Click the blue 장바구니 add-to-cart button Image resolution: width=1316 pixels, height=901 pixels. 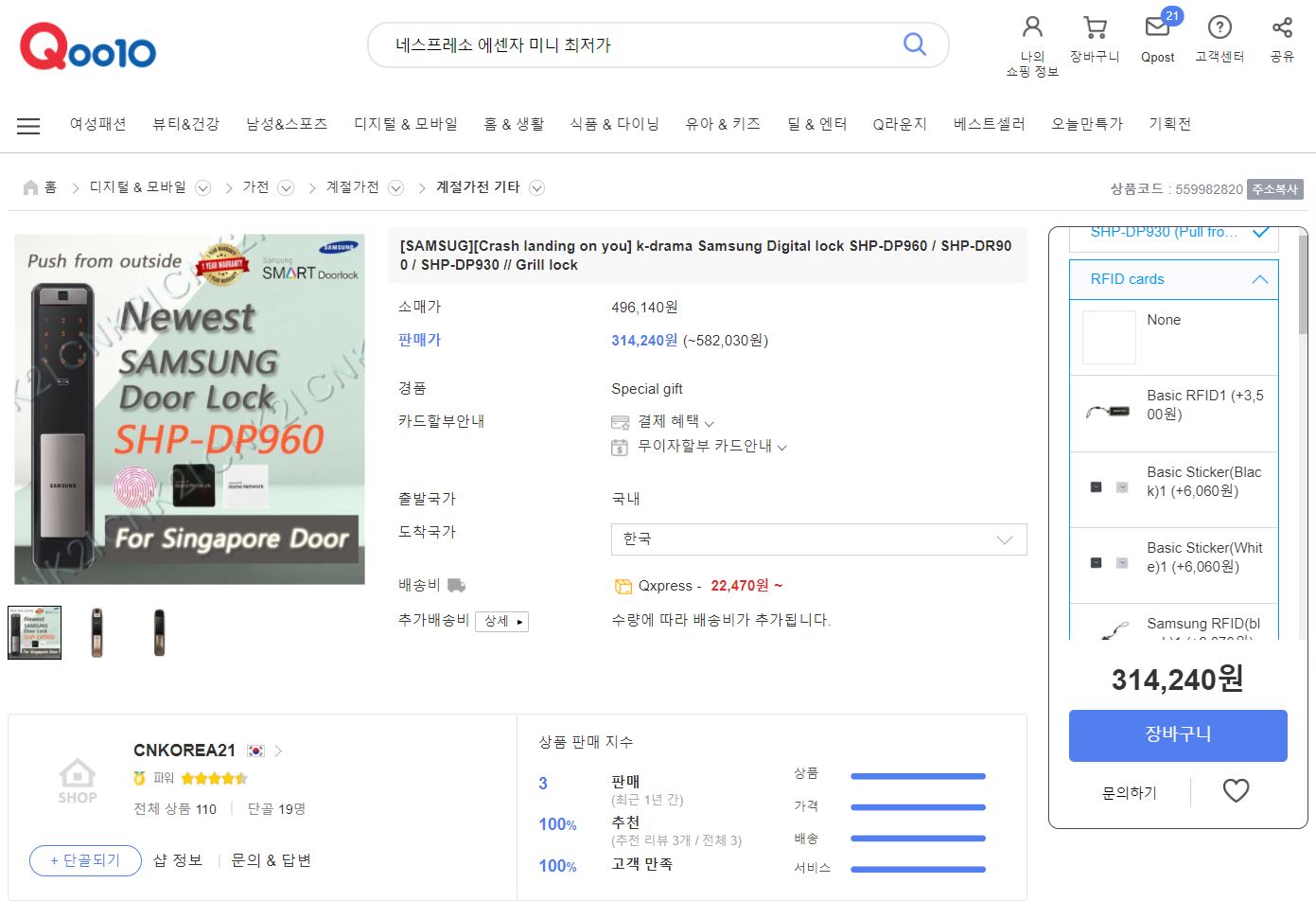pyautogui.click(x=1178, y=735)
